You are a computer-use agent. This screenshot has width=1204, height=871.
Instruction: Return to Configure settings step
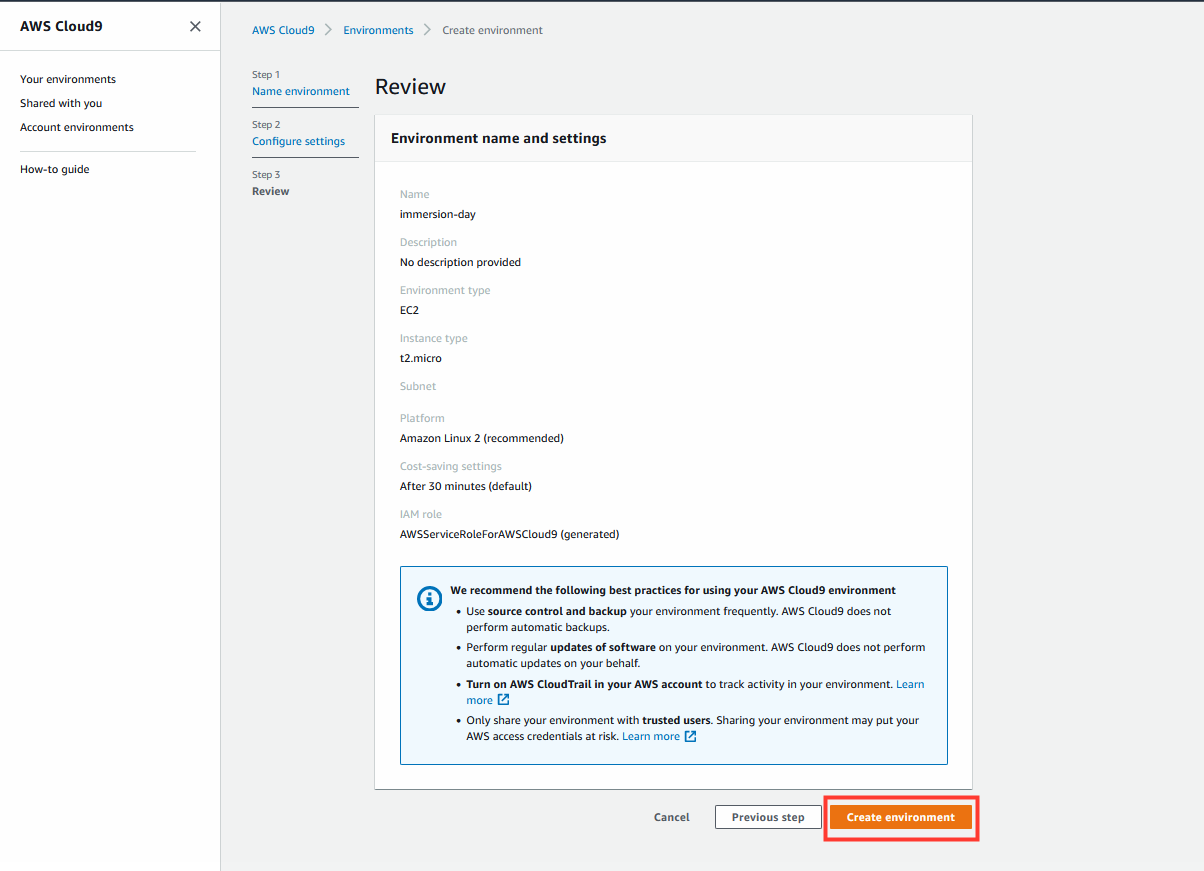coord(298,141)
